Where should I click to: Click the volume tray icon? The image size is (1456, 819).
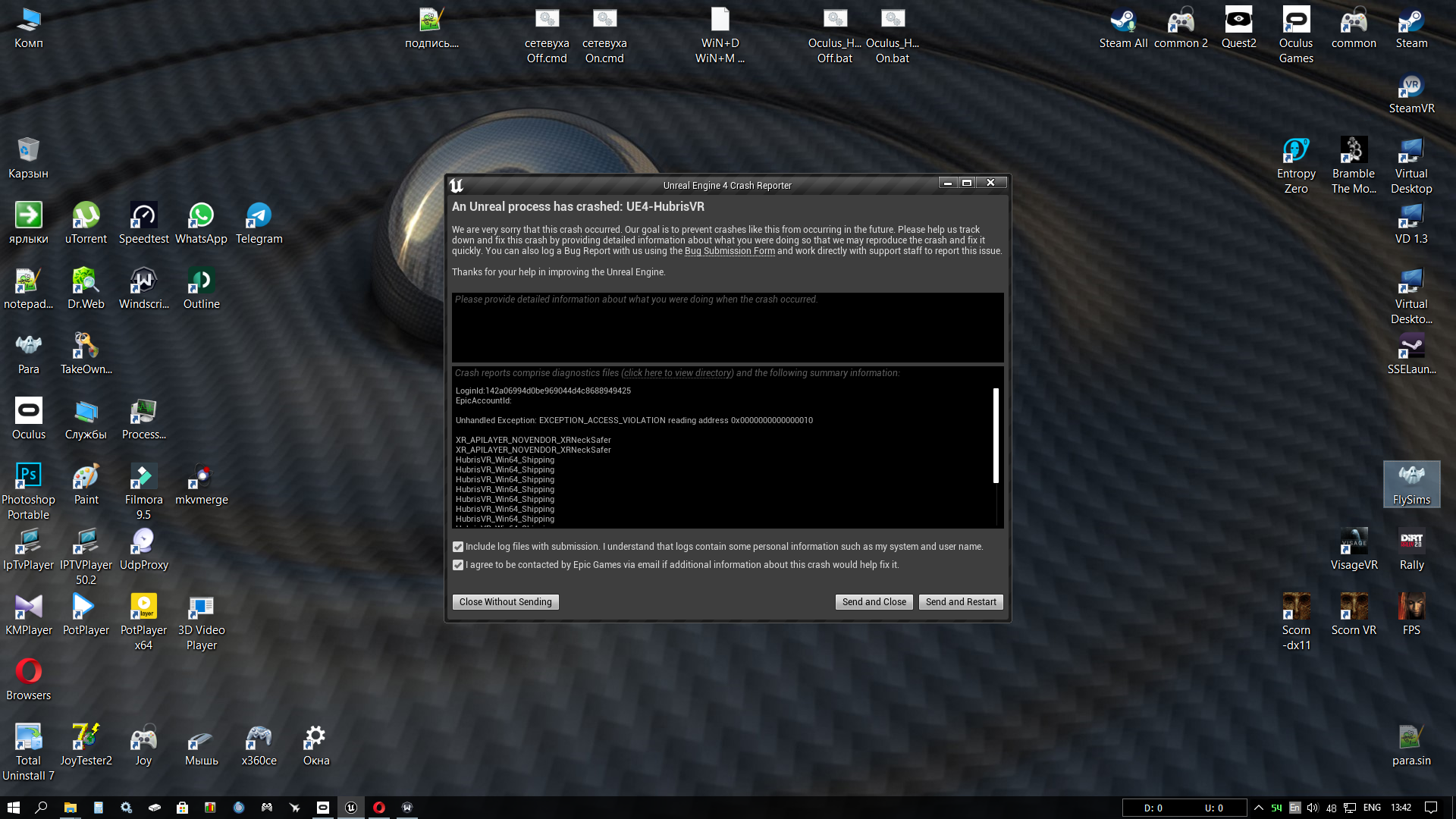(1313, 808)
